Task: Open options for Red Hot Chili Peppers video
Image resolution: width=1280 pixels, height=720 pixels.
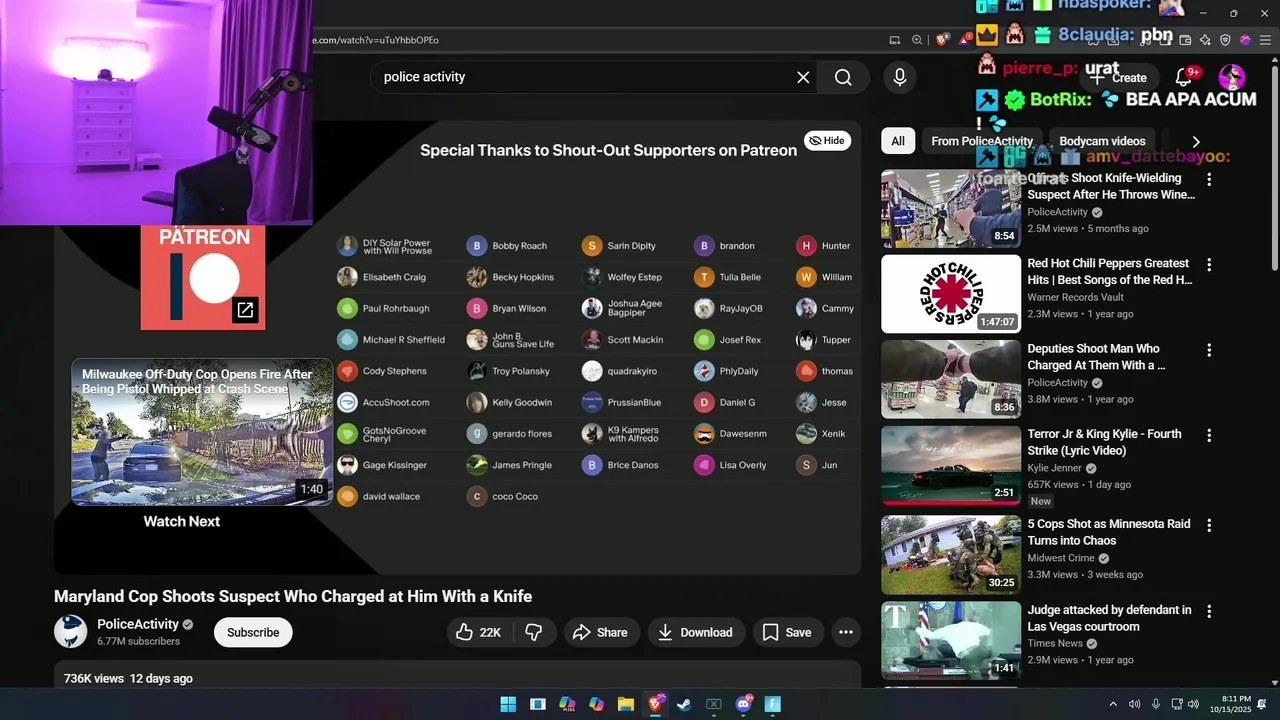Action: tap(1209, 265)
